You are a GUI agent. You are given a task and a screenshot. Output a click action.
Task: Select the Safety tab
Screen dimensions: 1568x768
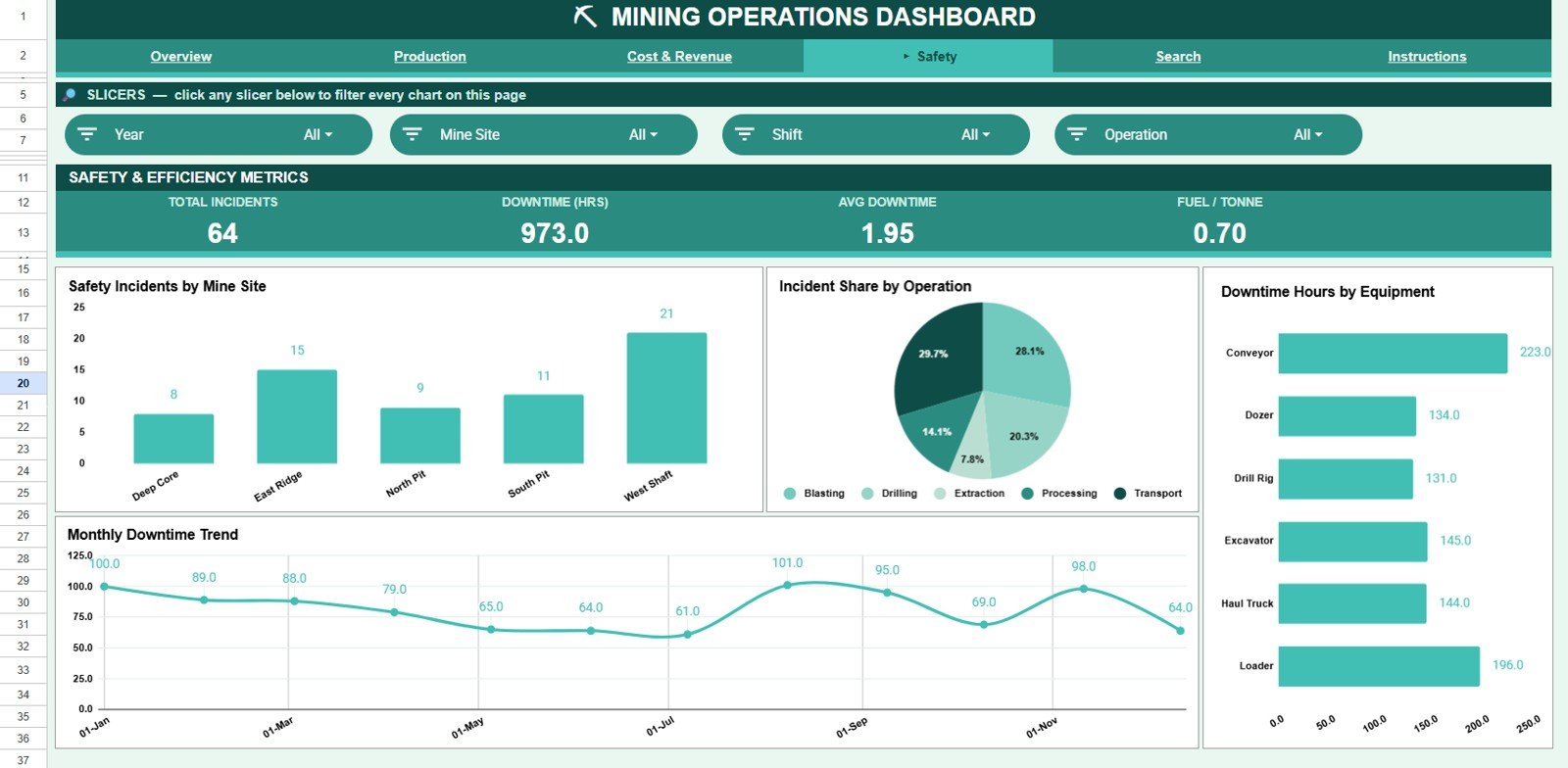pos(928,57)
